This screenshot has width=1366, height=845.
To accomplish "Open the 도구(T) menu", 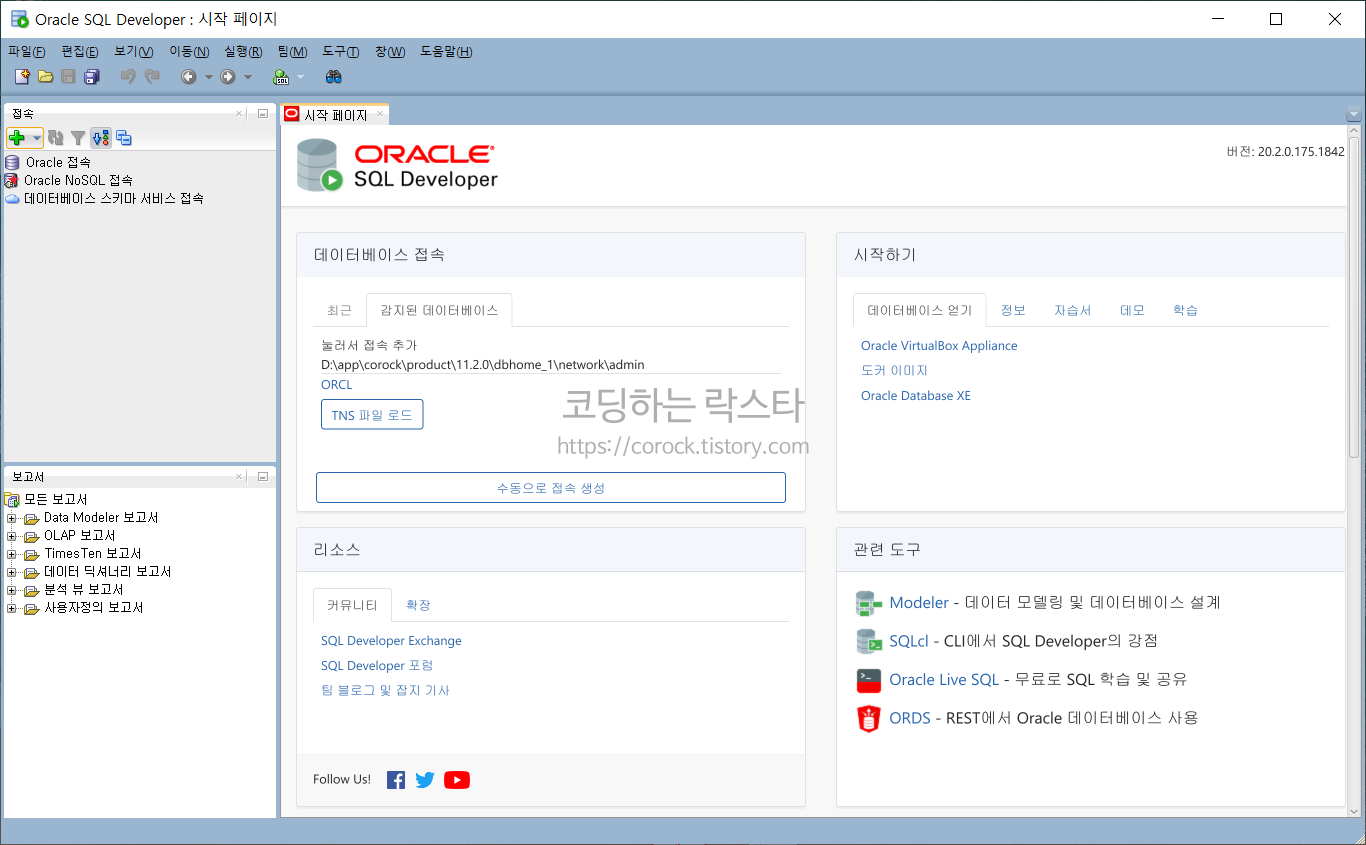I will [341, 52].
